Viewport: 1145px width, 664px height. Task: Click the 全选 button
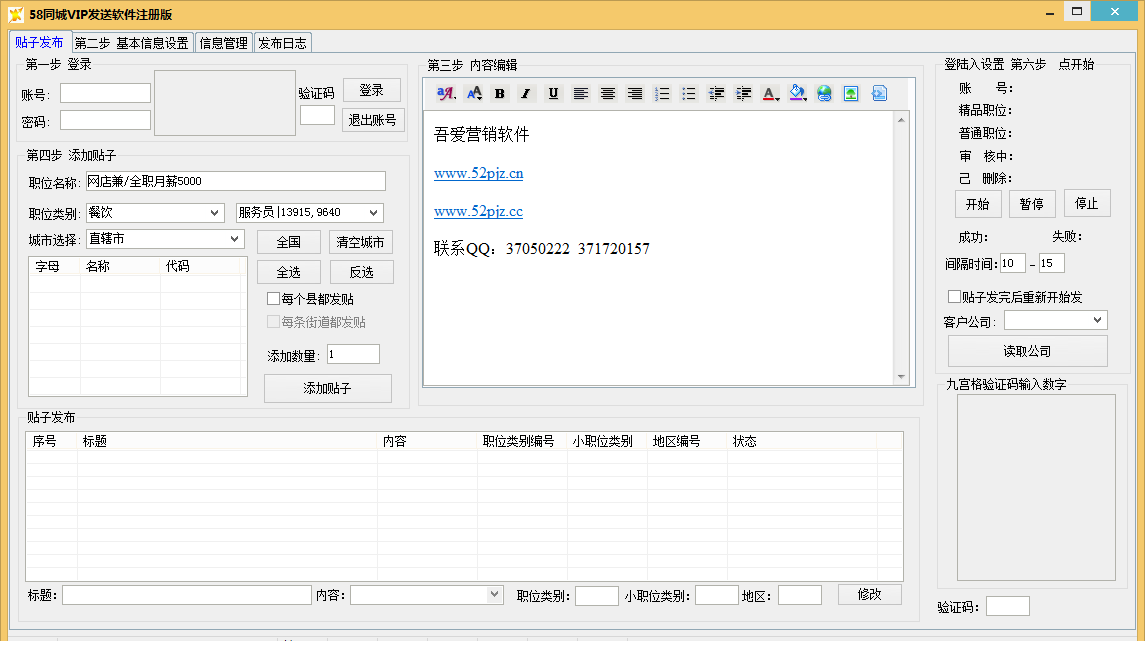point(288,272)
